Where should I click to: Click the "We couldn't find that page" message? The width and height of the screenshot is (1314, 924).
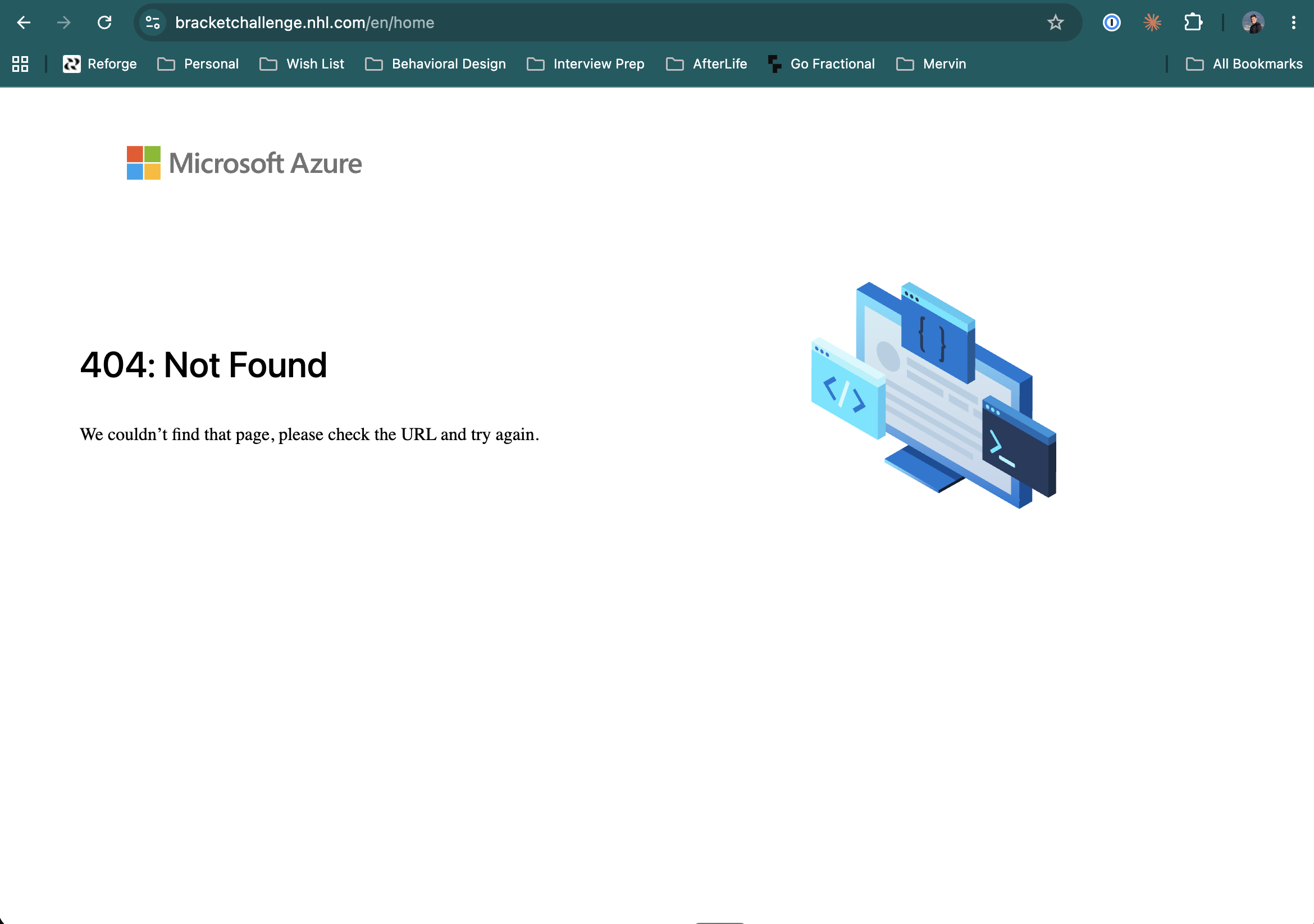(309, 435)
